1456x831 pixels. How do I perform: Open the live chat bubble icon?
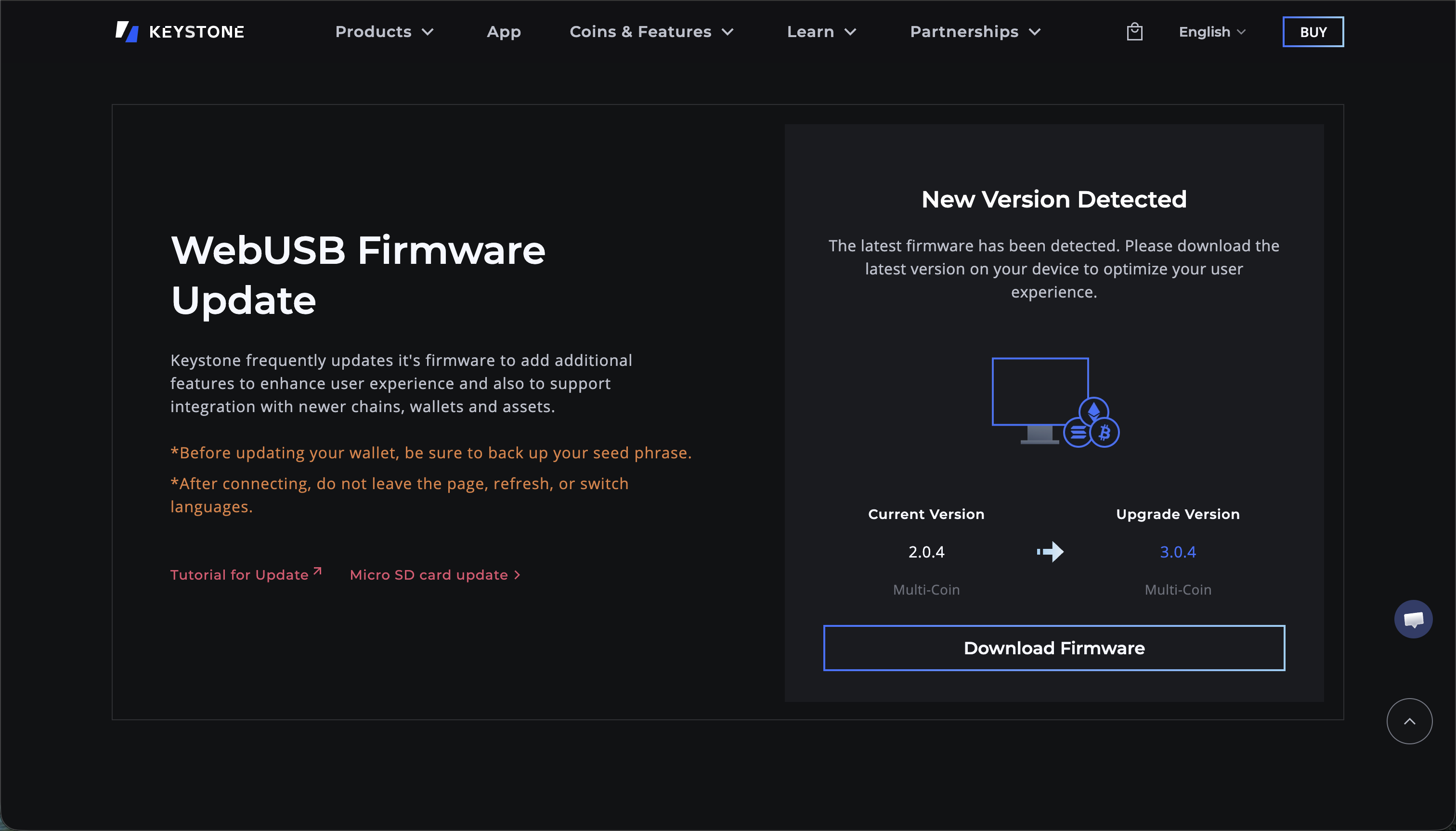(x=1413, y=619)
